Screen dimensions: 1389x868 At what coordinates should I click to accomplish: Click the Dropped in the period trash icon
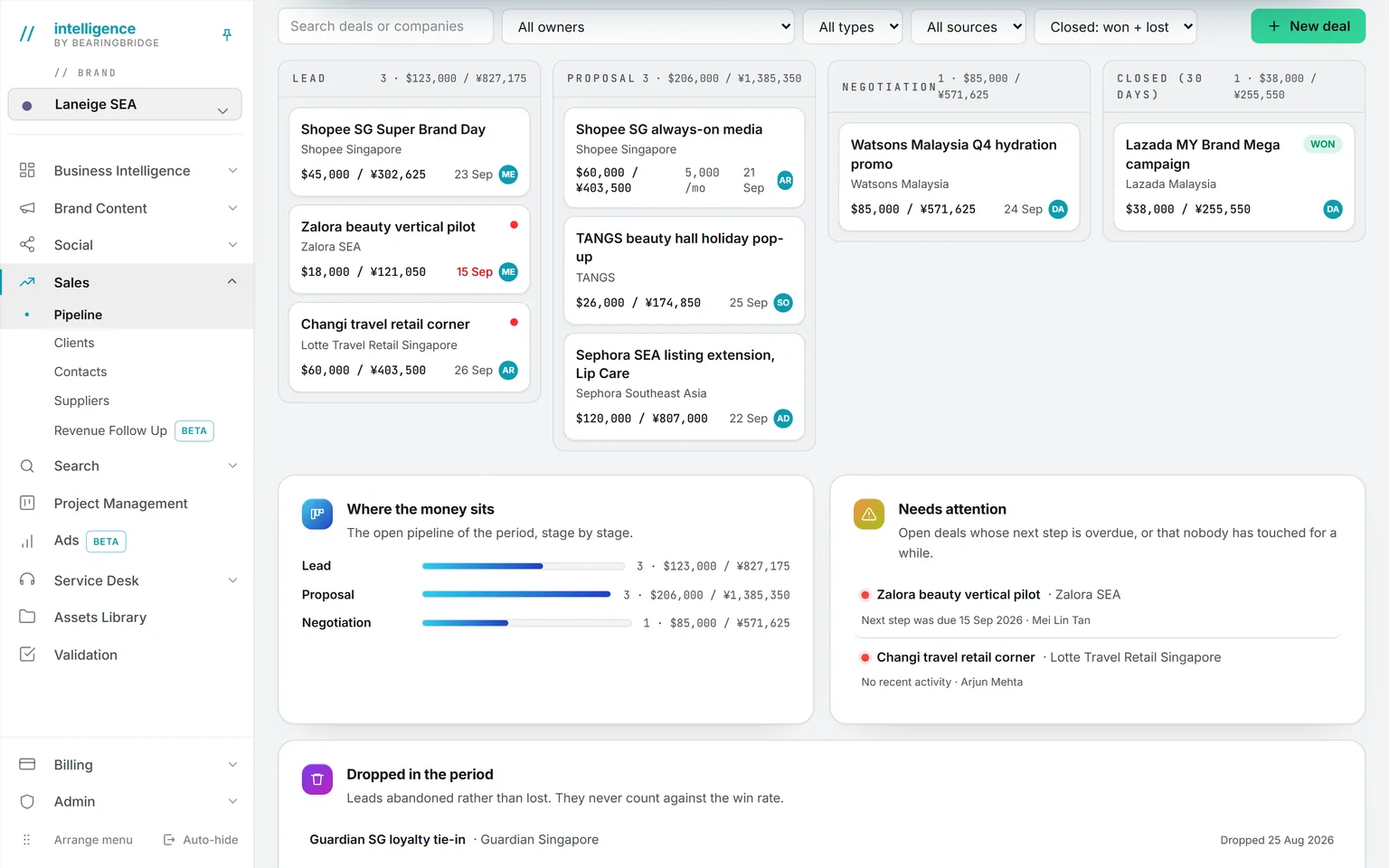(x=317, y=778)
